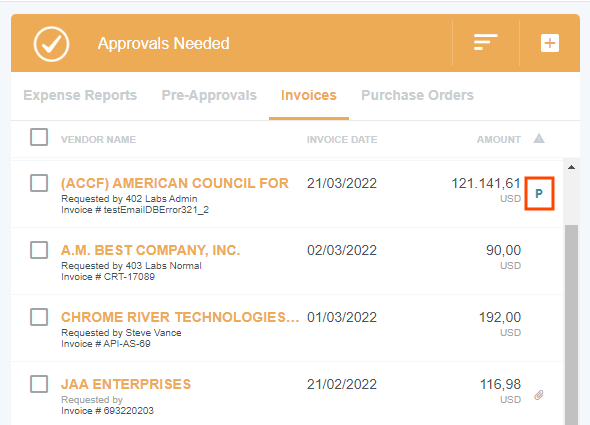Click the warning triangle column header icon

point(539,139)
